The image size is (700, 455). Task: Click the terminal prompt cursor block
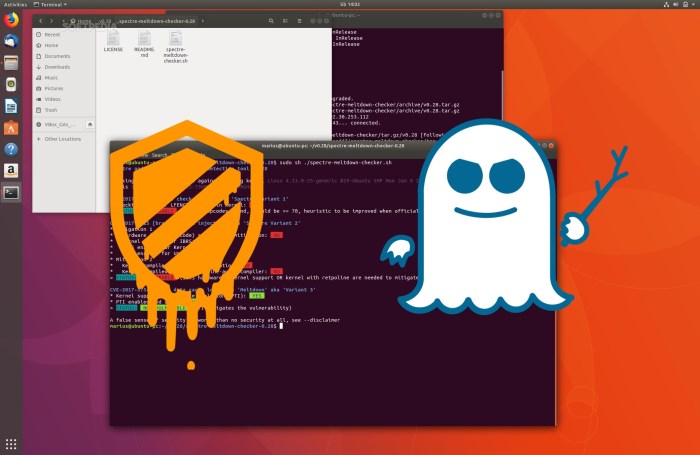point(281,326)
